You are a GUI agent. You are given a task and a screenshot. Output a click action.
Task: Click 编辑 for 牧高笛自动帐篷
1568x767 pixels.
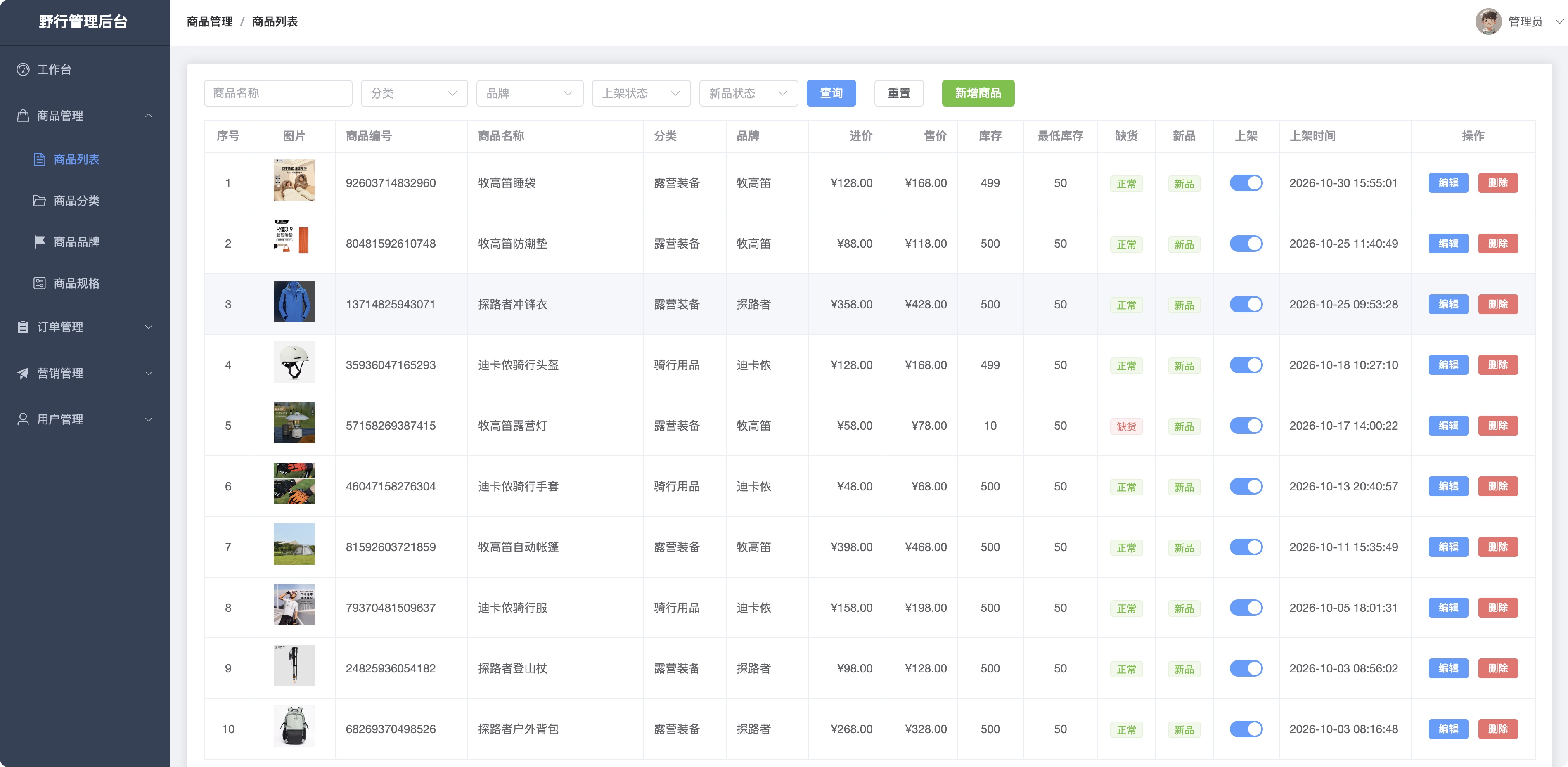point(1448,547)
